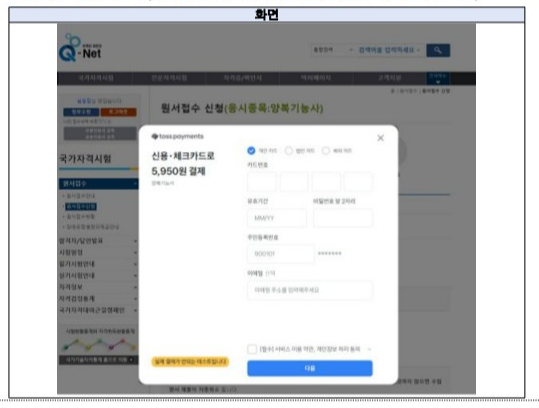The height and width of the screenshot is (408, 539).
Task: Open the 고객지원 top menu
Action: pyautogui.click(x=389, y=78)
